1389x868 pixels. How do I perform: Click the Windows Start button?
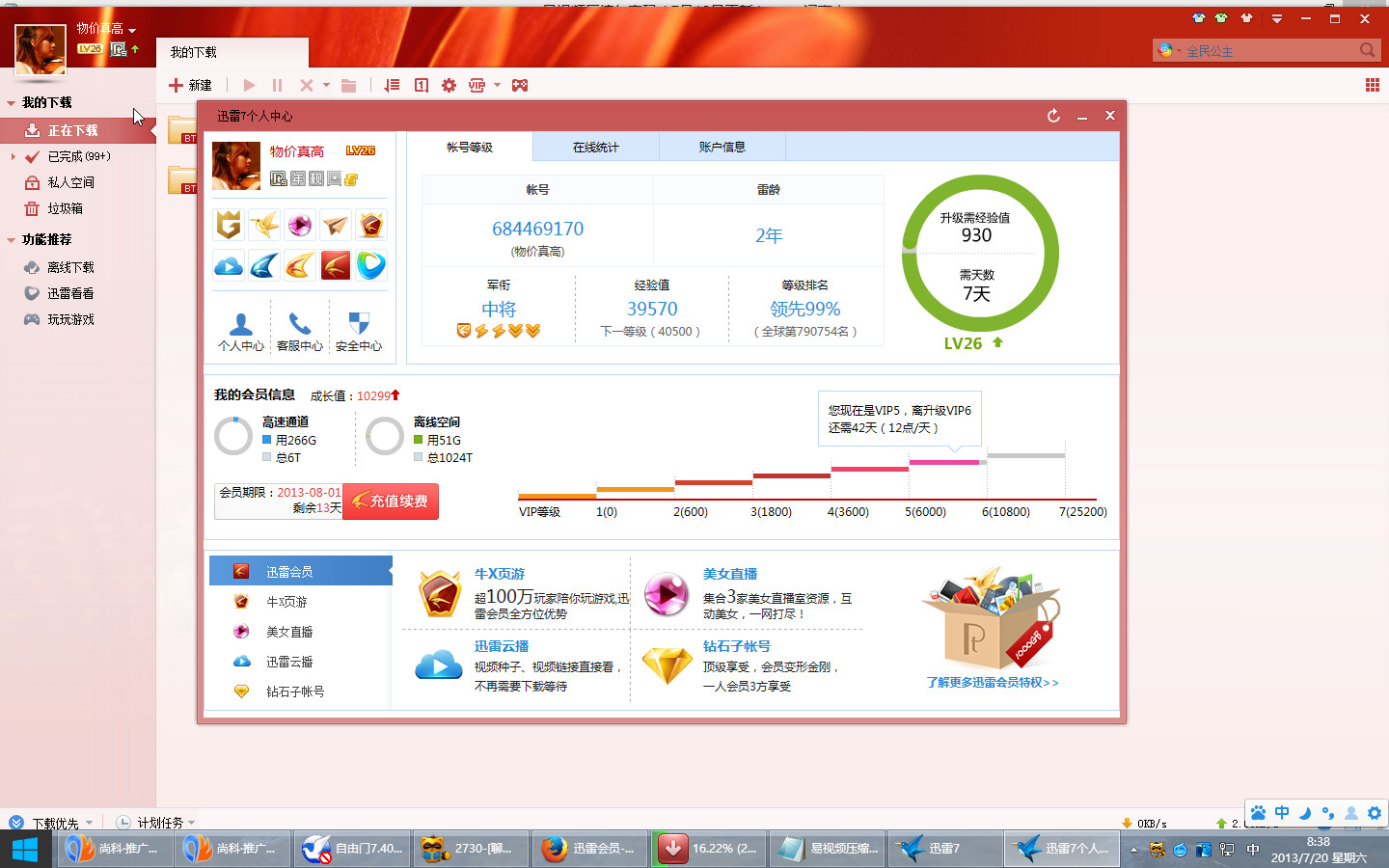(24, 849)
